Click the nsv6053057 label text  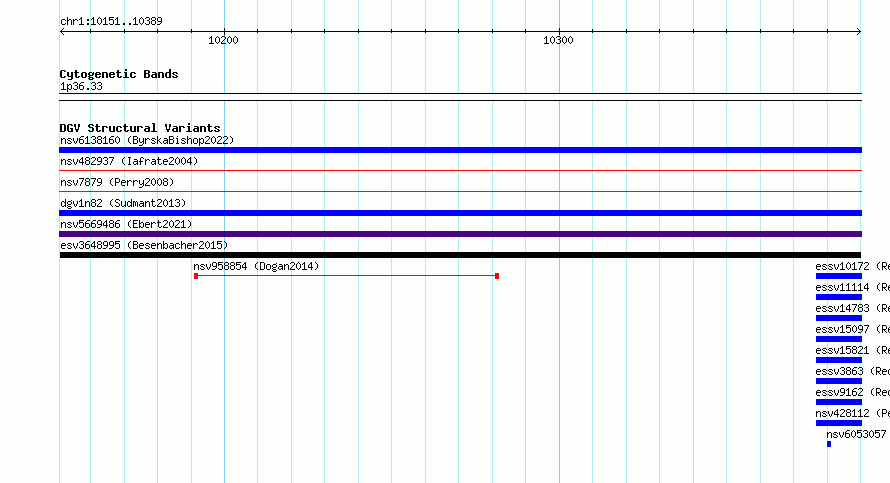(x=856, y=434)
